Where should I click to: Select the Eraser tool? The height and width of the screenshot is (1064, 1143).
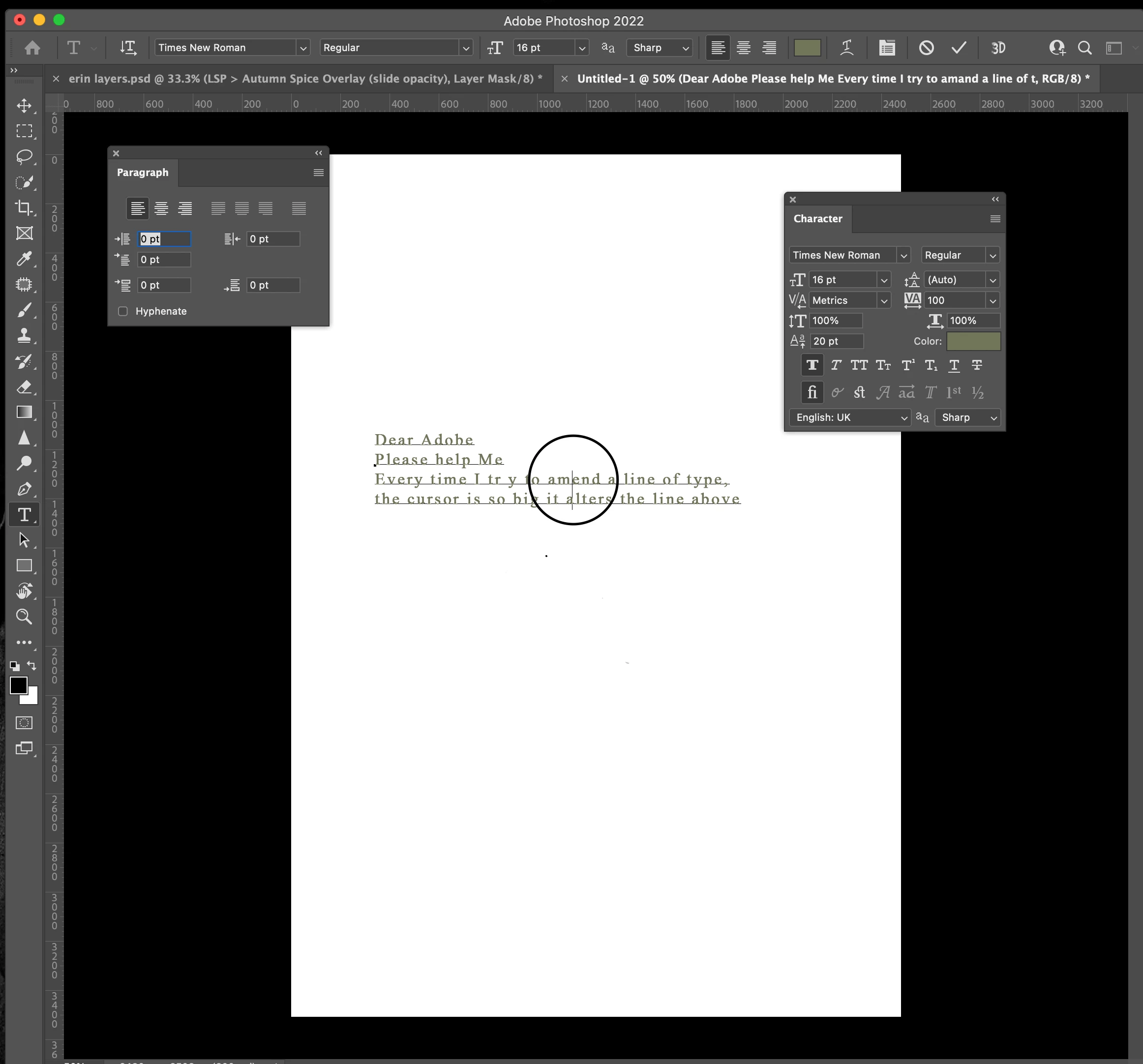(24, 387)
